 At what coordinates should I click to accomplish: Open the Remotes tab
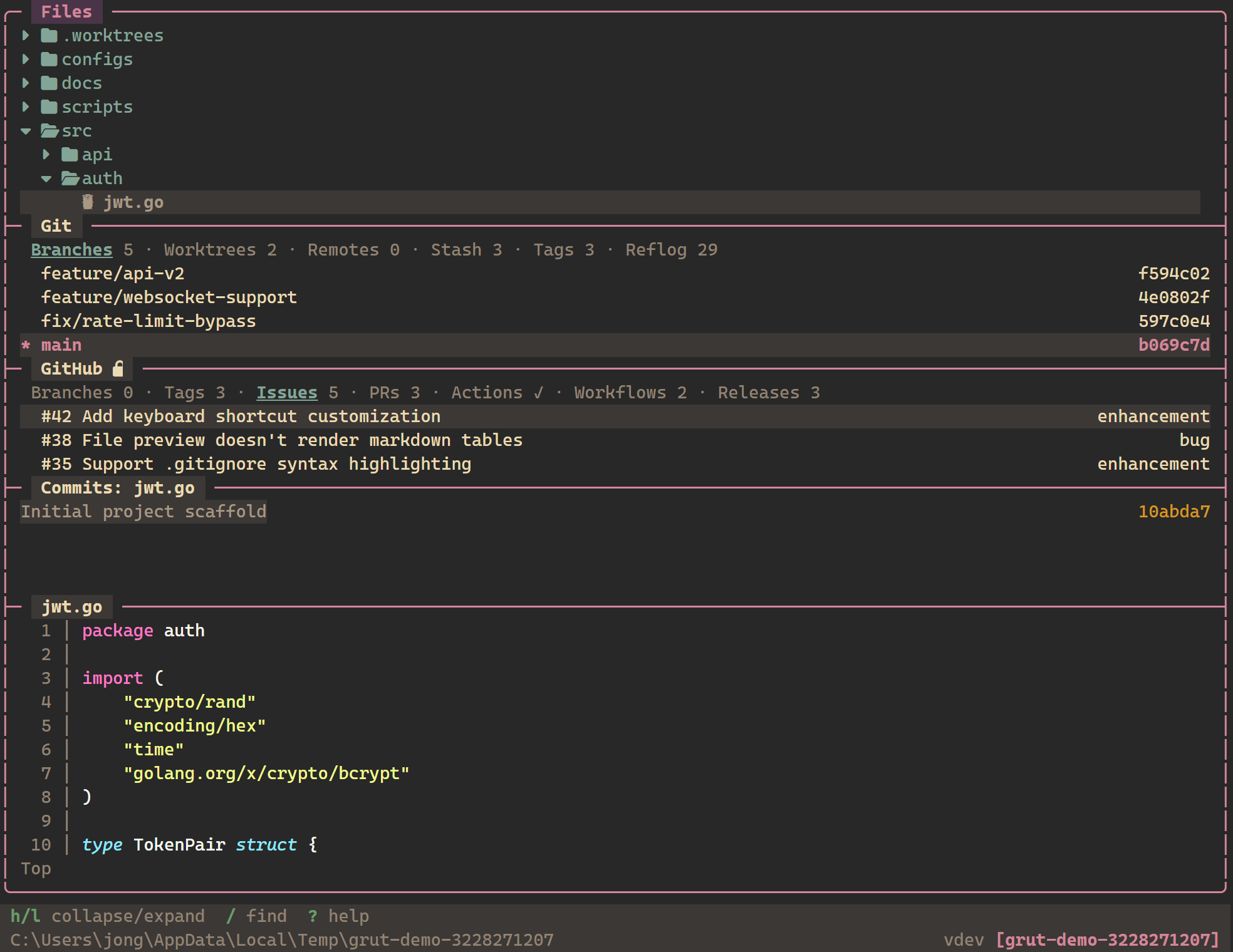coord(354,250)
